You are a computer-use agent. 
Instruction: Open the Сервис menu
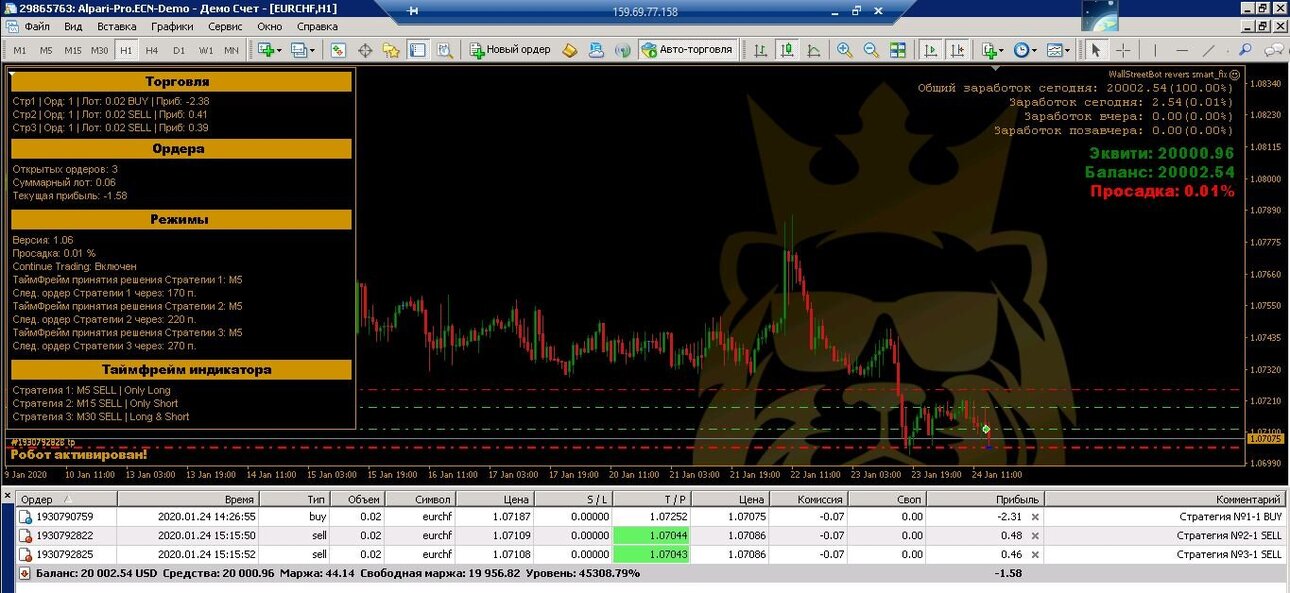(x=225, y=27)
